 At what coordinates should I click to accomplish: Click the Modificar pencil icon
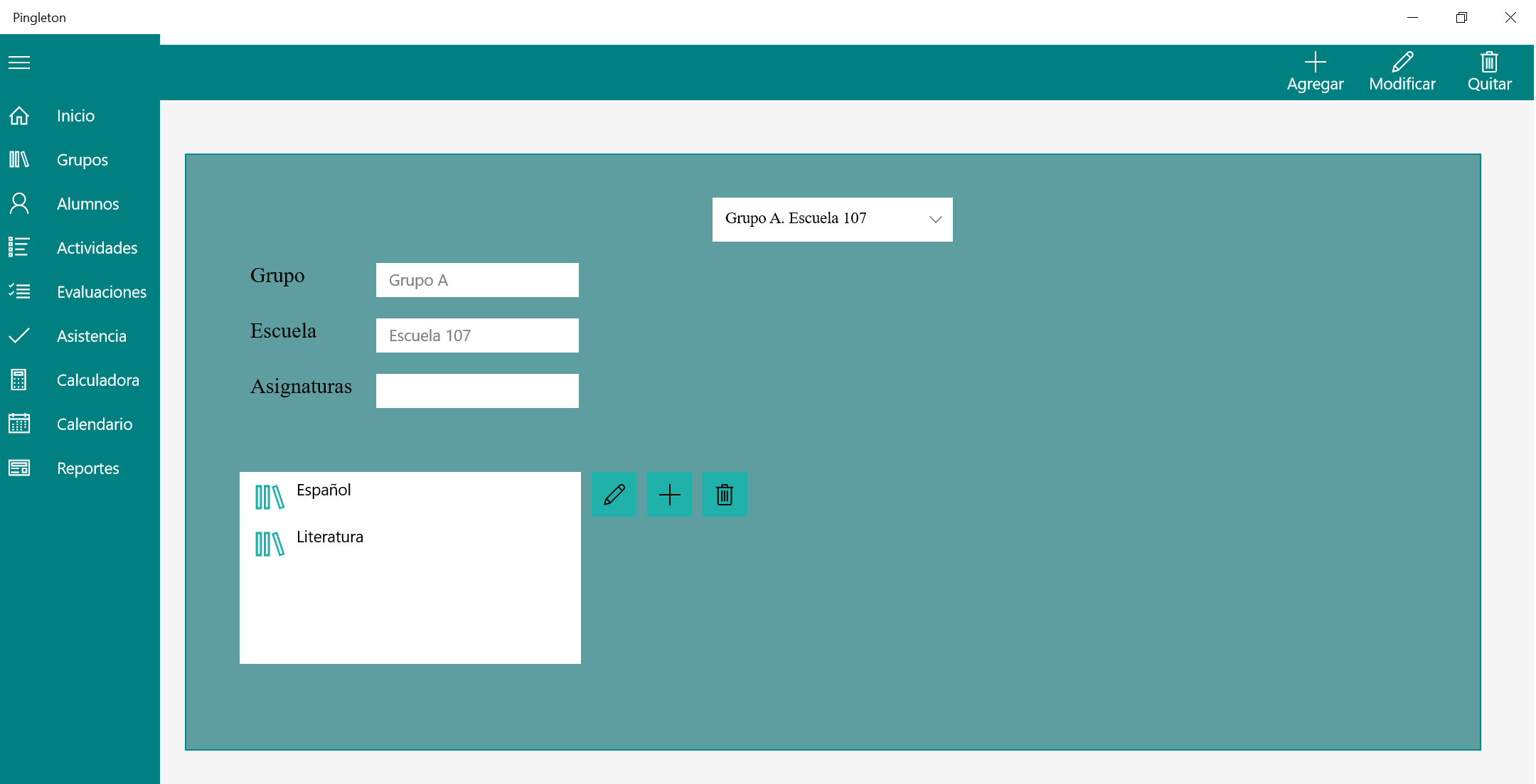1402,63
